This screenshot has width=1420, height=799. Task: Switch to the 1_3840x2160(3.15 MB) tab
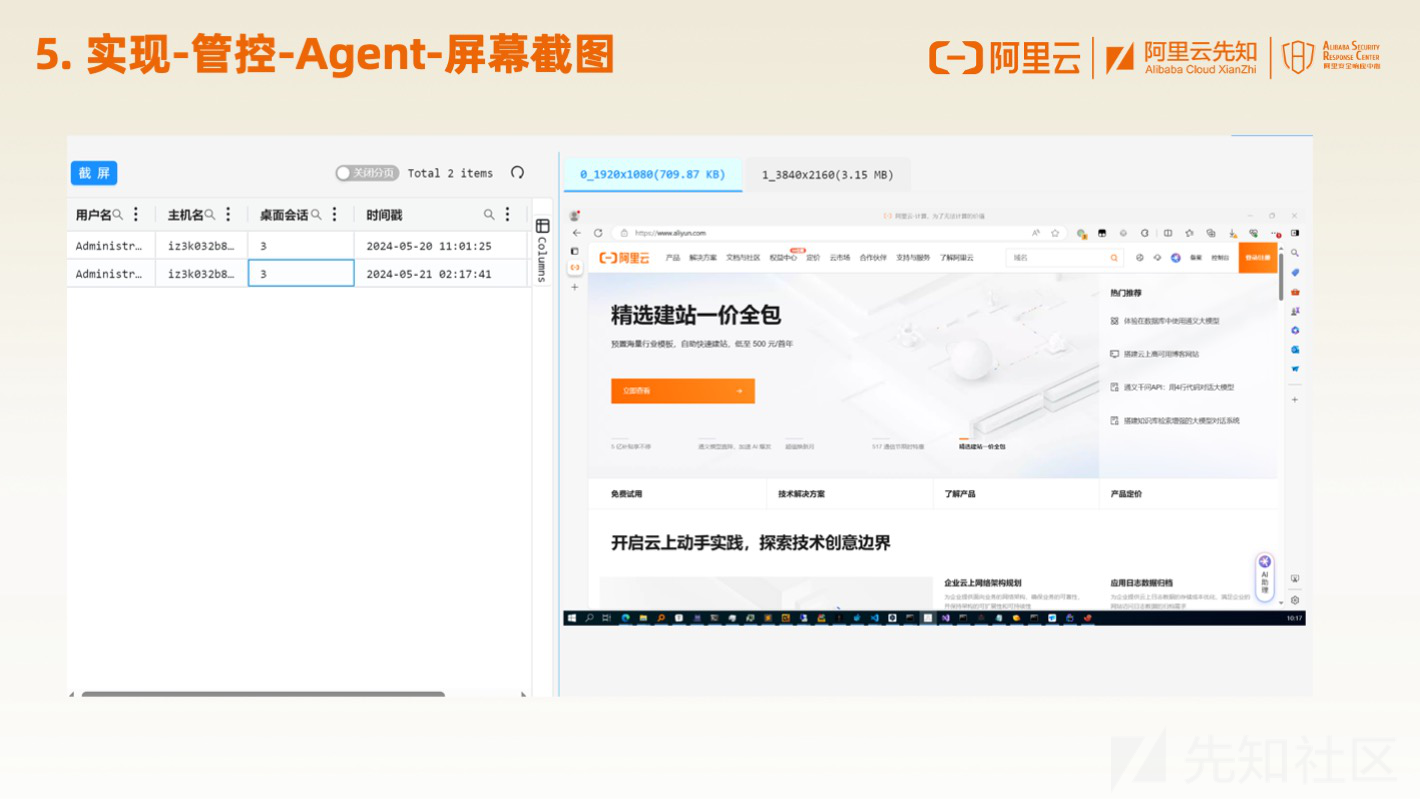[x=827, y=174]
